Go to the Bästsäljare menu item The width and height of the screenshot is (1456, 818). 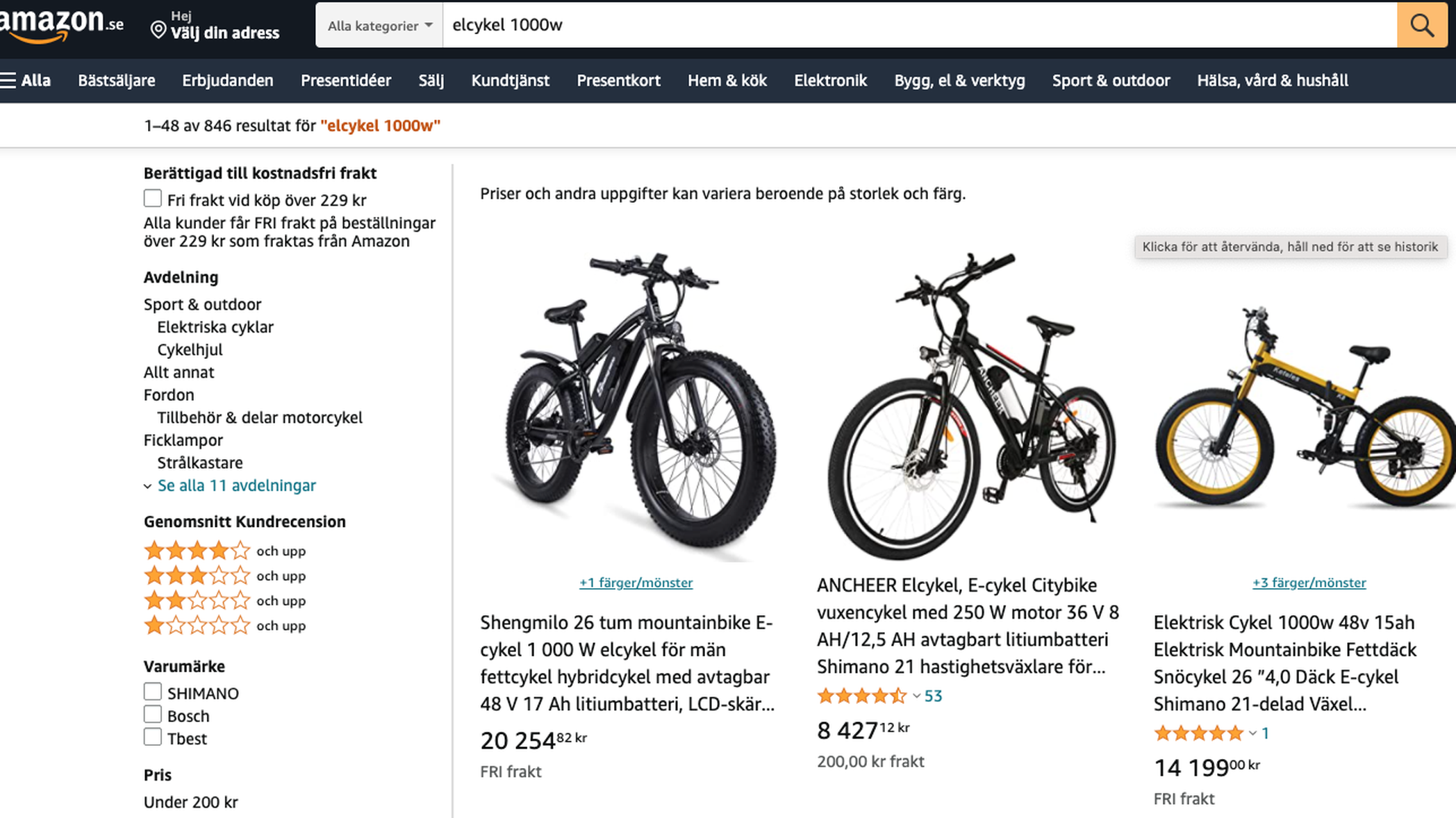coord(117,81)
